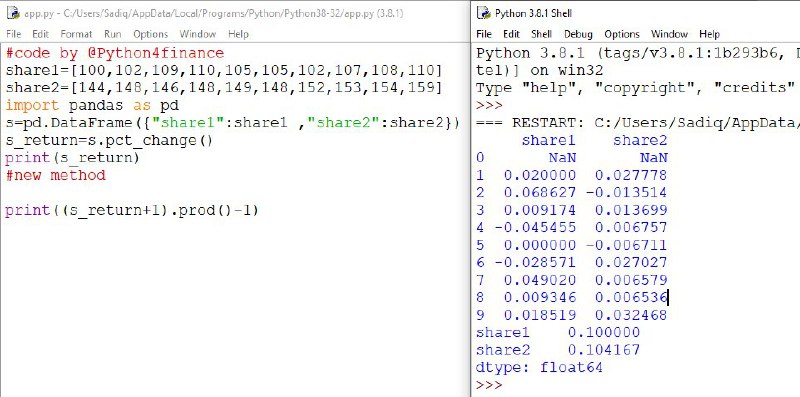Open the editor's Options menu
The height and width of the screenshot is (397, 800).
[x=151, y=34]
